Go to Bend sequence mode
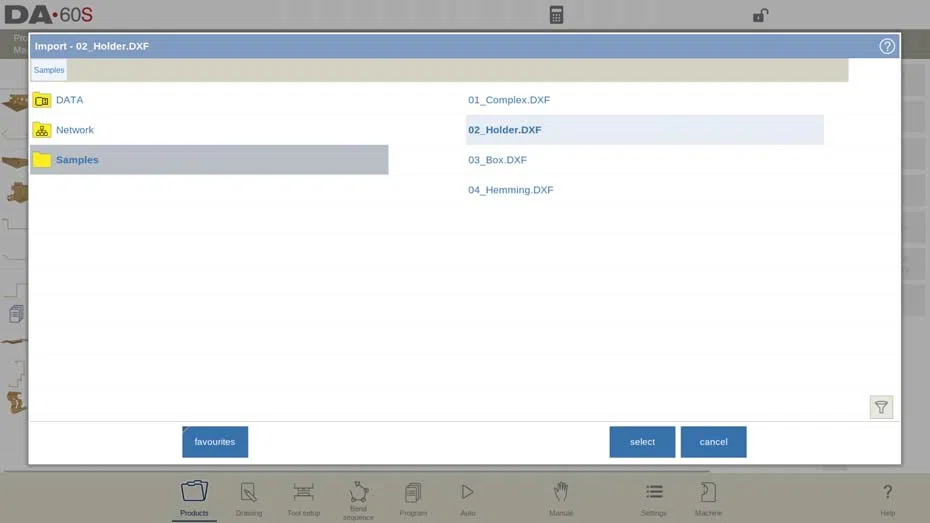Image resolution: width=930 pixels, height=523 pixels. pyautogui.click(x=358, y=500)
